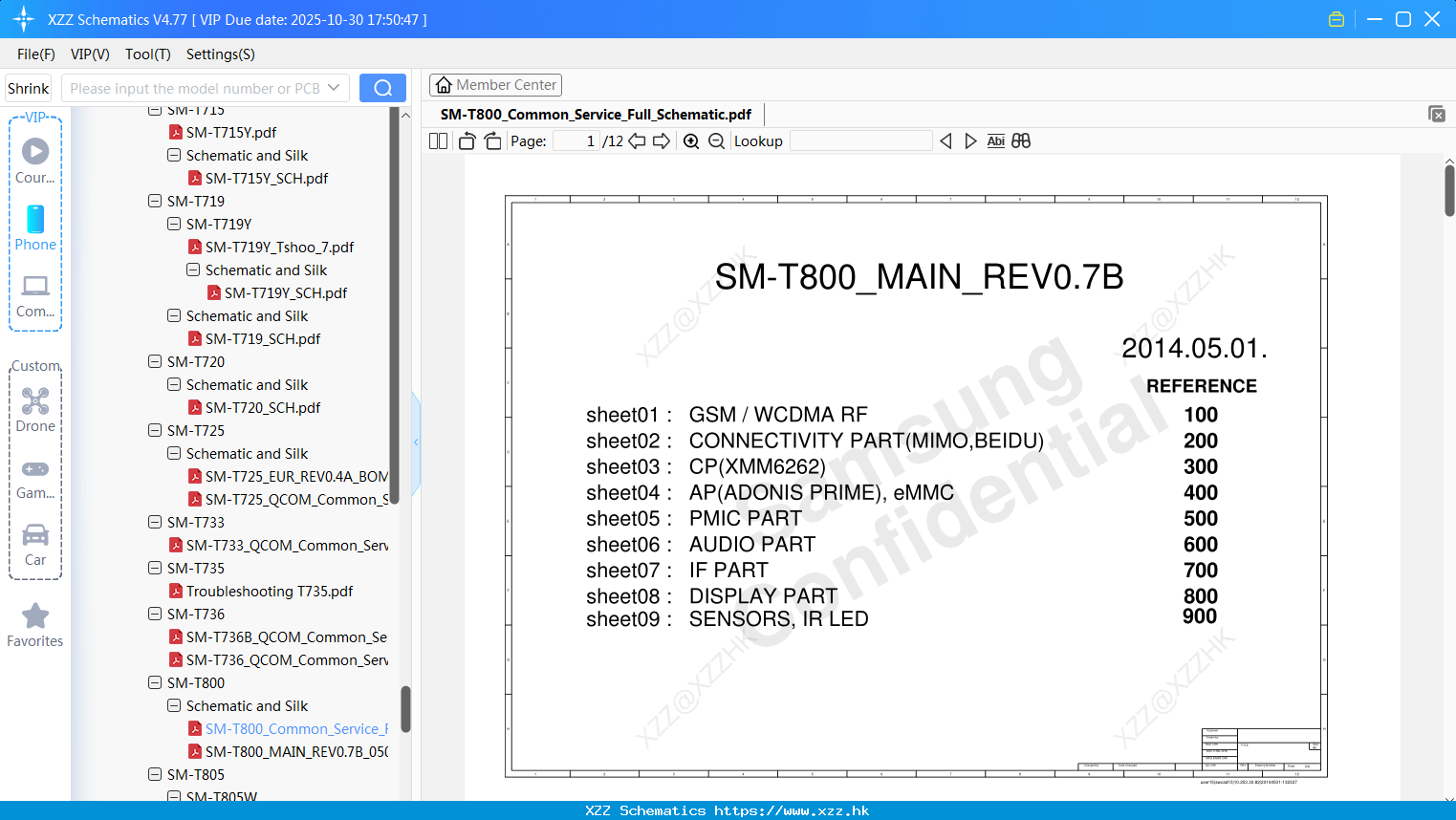Collapse the SM-T800 tree node
Screen dimensions: 1456x820
(155, 682)
